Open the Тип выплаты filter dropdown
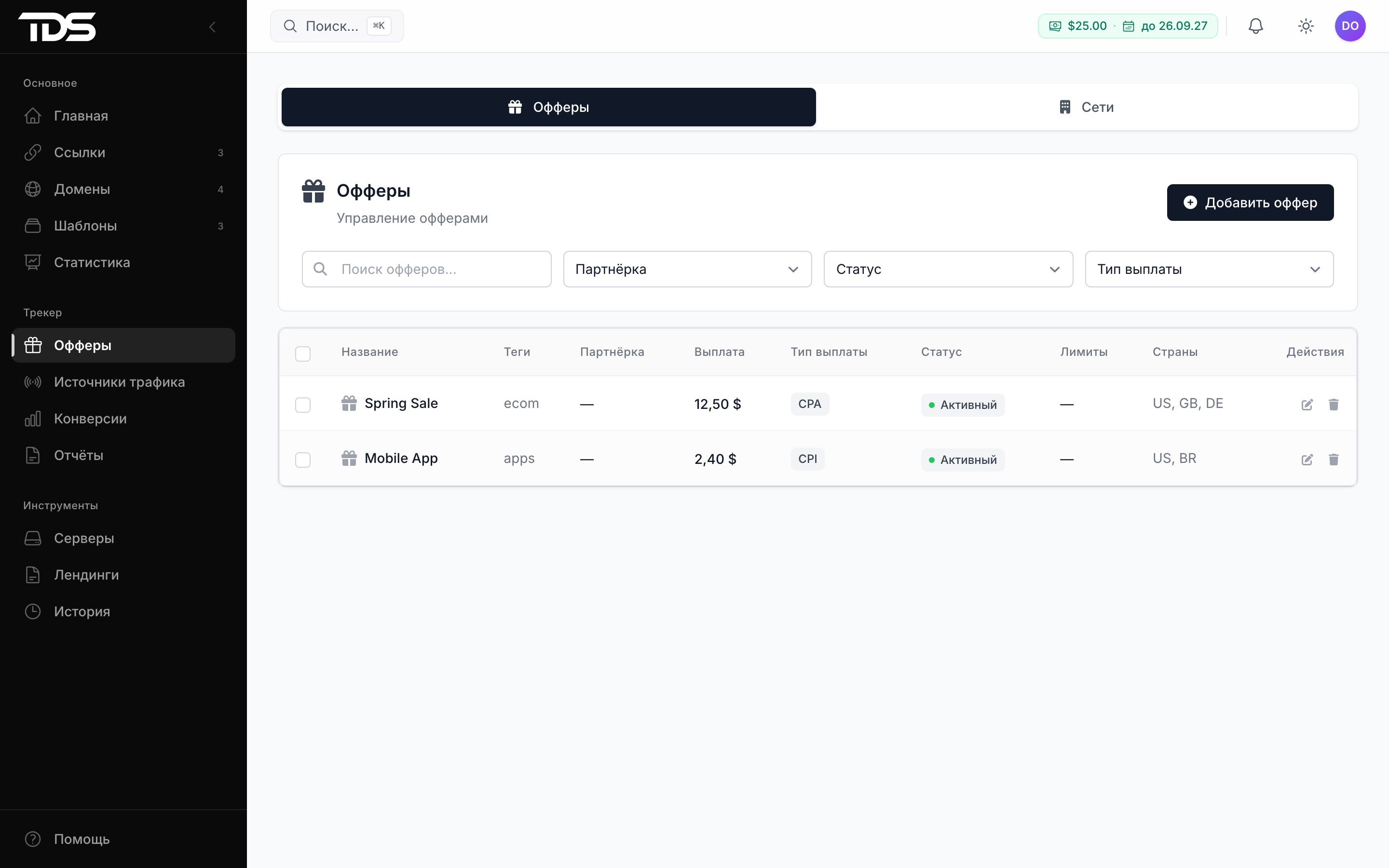 [1209, 269]
